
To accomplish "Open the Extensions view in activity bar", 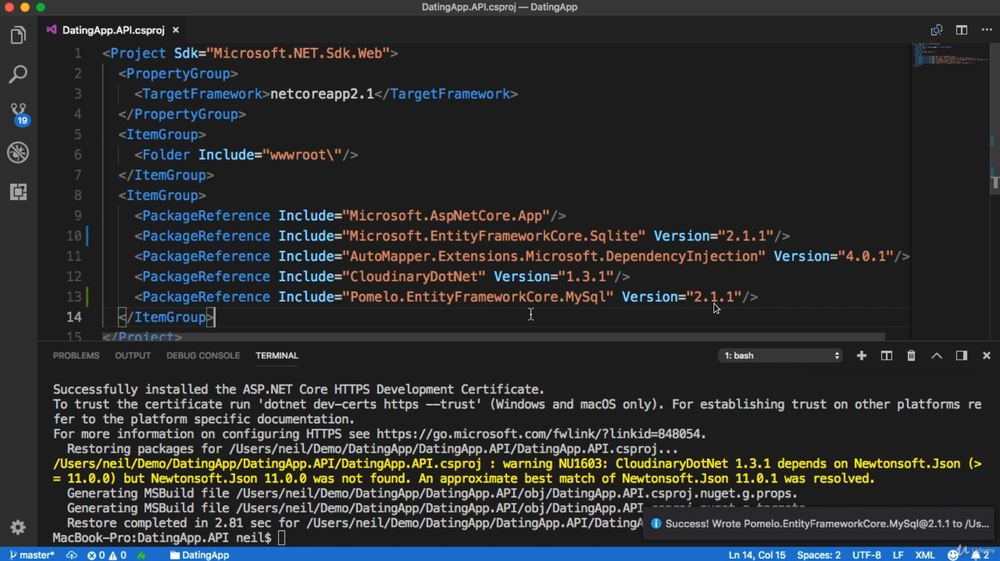I will pyautogui.click(x=18, y=191).
